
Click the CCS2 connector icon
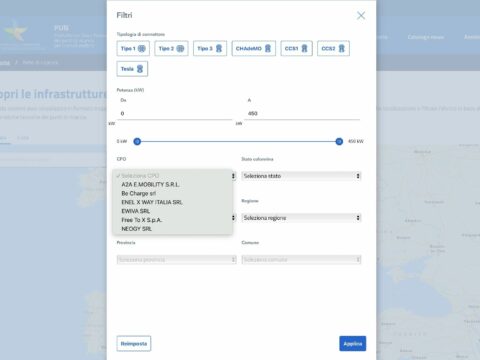coord(342,48)
